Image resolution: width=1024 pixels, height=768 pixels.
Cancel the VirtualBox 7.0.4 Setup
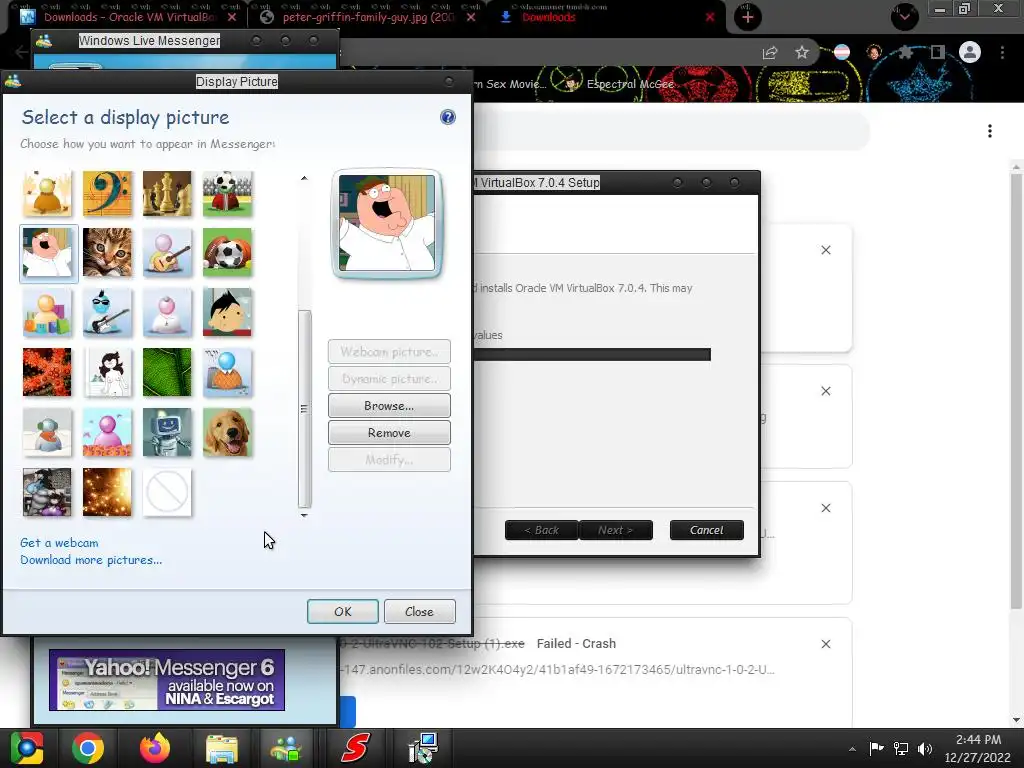(707, 530)
